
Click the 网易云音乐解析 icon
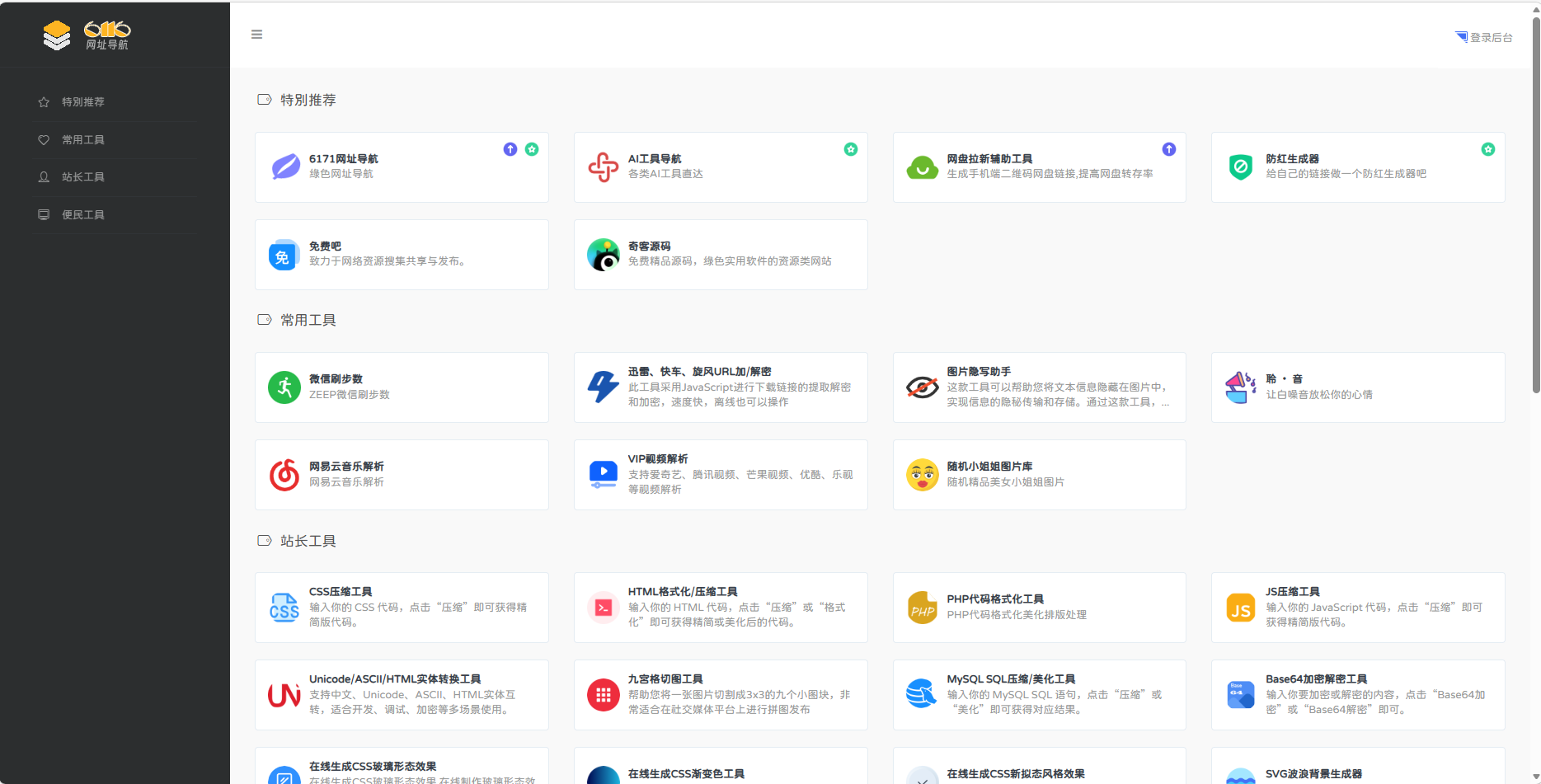point(284,474)
